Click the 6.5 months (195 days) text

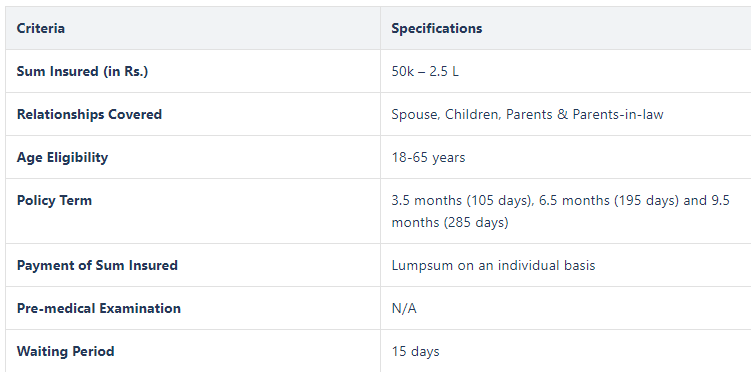[x=609, y=200]
